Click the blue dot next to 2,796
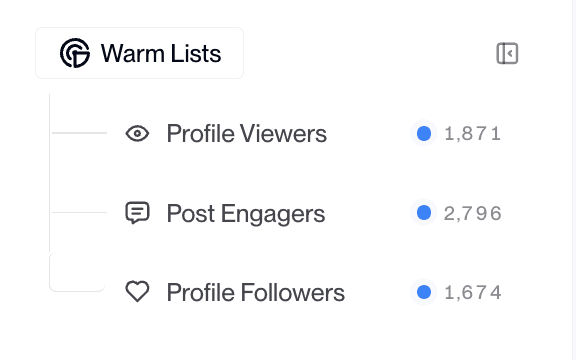576x360 pixels. (x=424, y=213)
